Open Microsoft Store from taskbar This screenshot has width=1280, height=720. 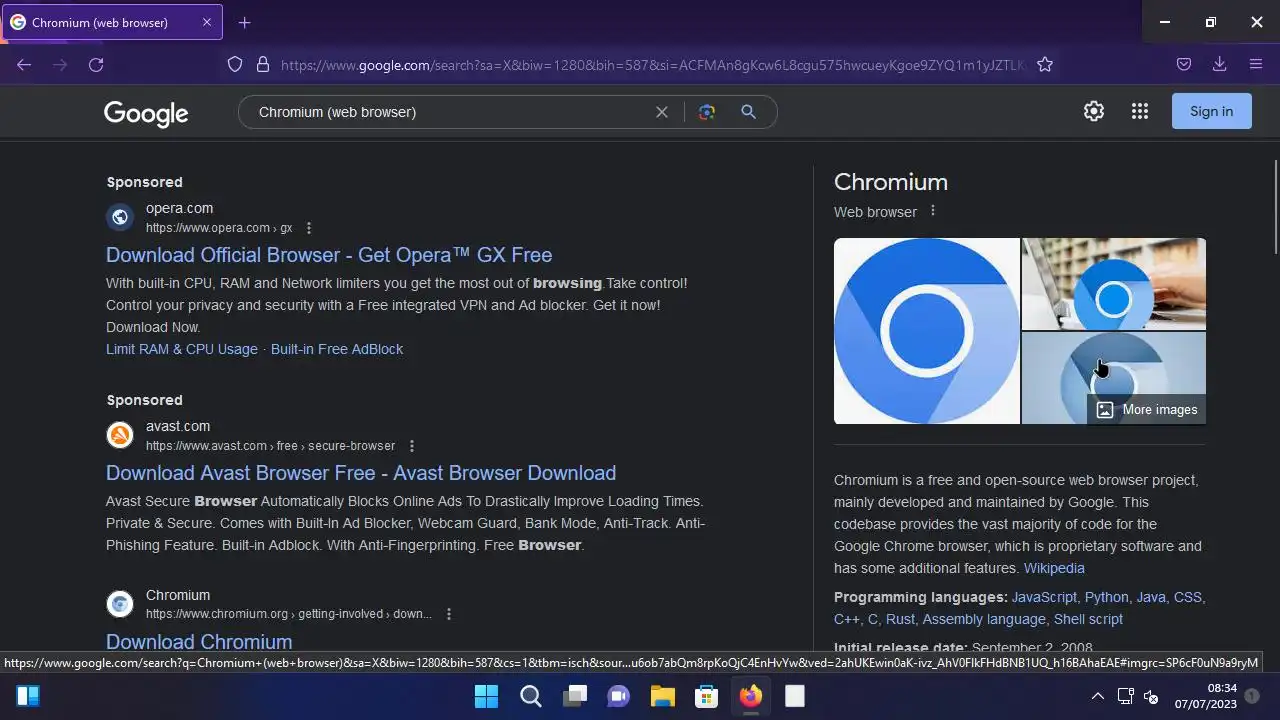(x=707, y=696)
